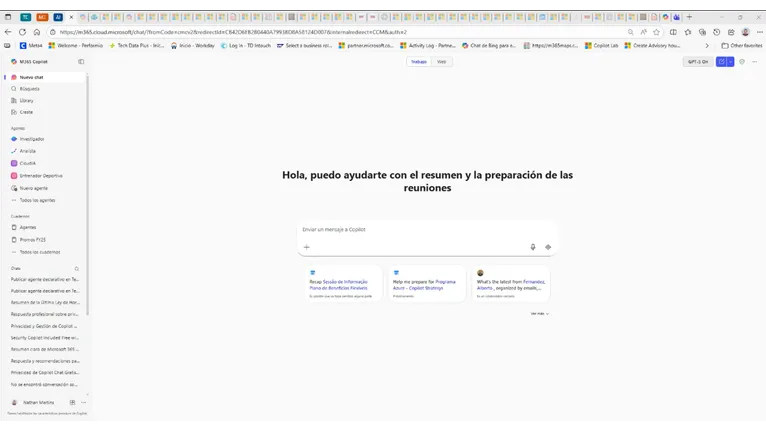The height and width of the screenshot is (431, 766).
Task: Toggle the GPT-5 On button
Action: [698, 62]
